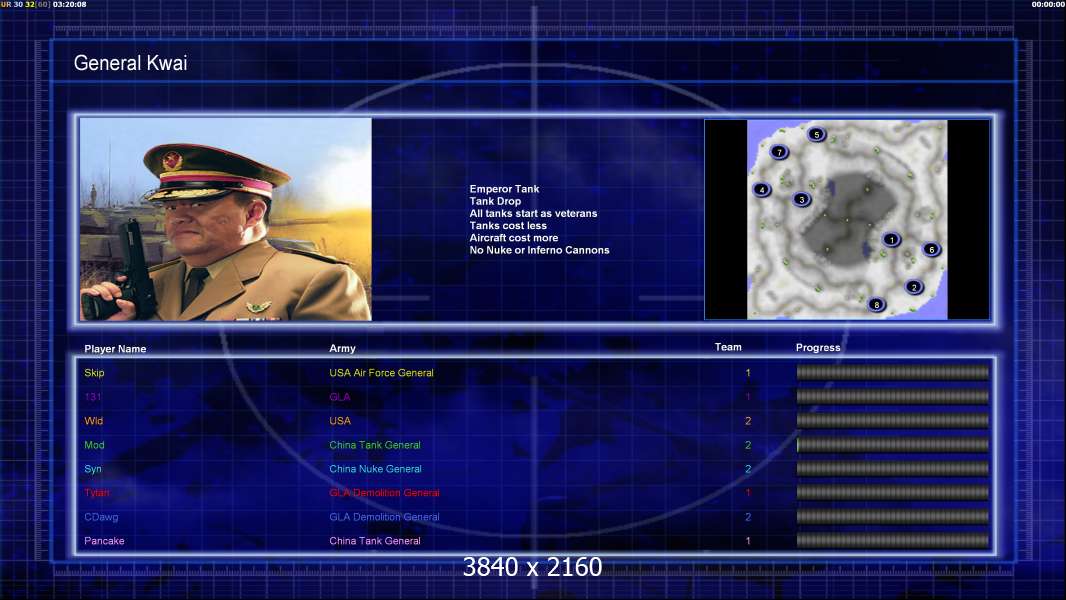Select player name Wld

coord(93,421)
